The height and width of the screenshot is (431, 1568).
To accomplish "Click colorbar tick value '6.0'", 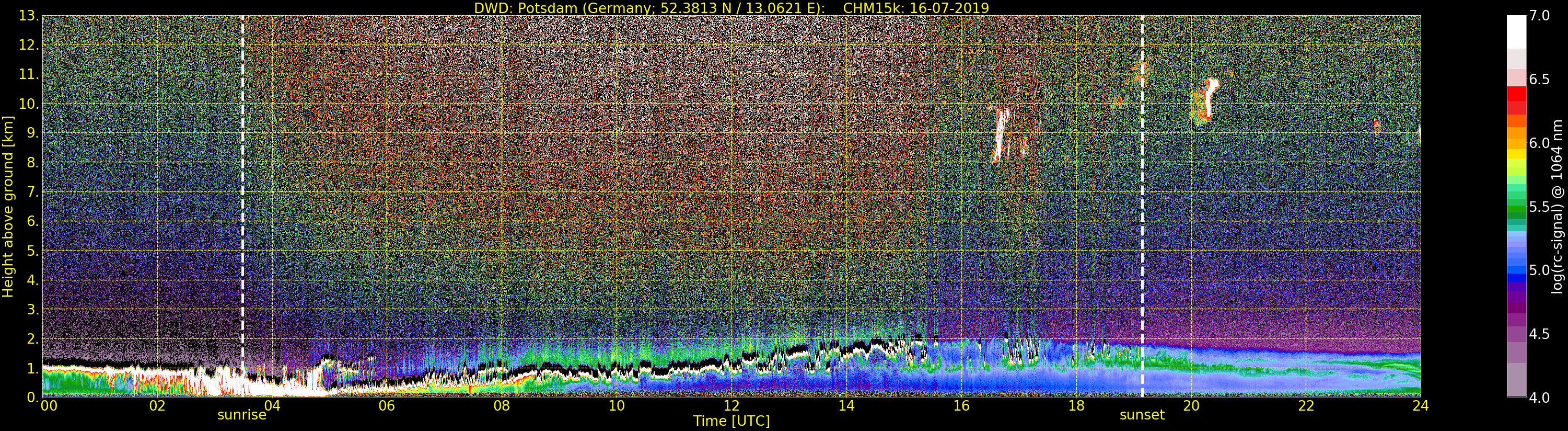I will (1539, 143).
